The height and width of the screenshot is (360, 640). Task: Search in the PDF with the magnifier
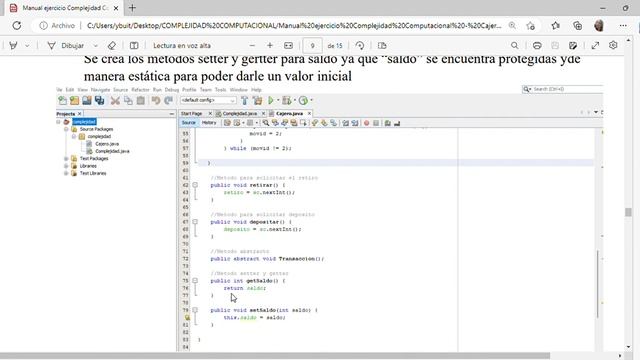[514, 45]
